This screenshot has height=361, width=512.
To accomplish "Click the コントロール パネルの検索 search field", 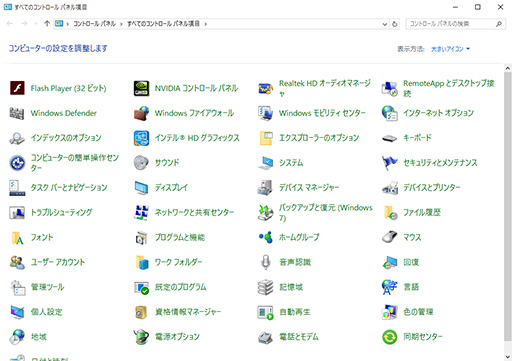I will coord(451,24).
